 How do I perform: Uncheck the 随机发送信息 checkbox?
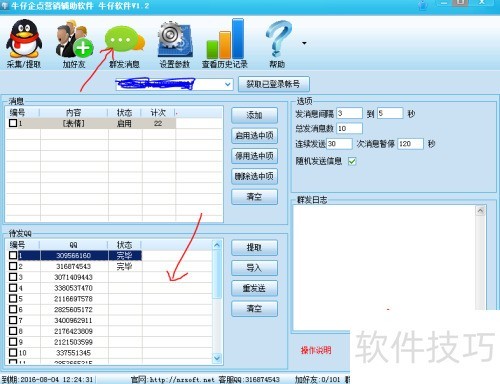point(352,161)
